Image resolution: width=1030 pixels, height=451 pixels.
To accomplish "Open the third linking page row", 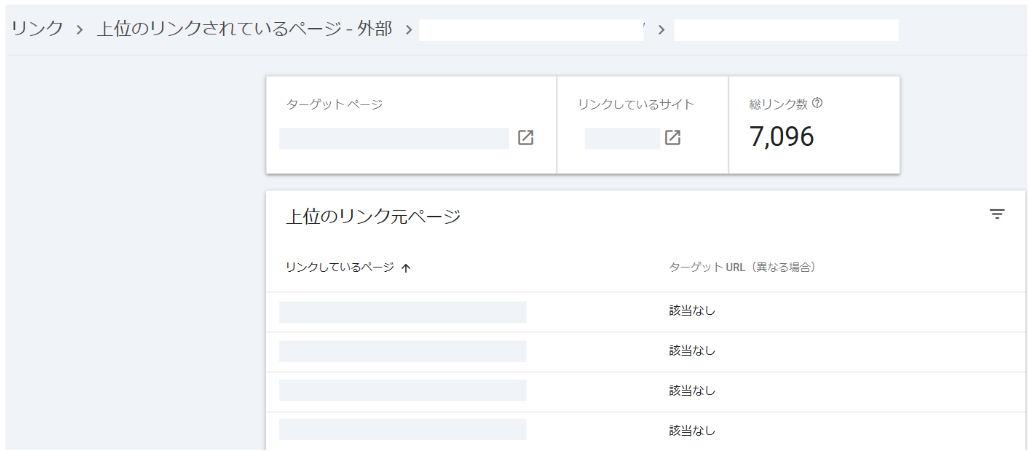I will tap(402, 390).
